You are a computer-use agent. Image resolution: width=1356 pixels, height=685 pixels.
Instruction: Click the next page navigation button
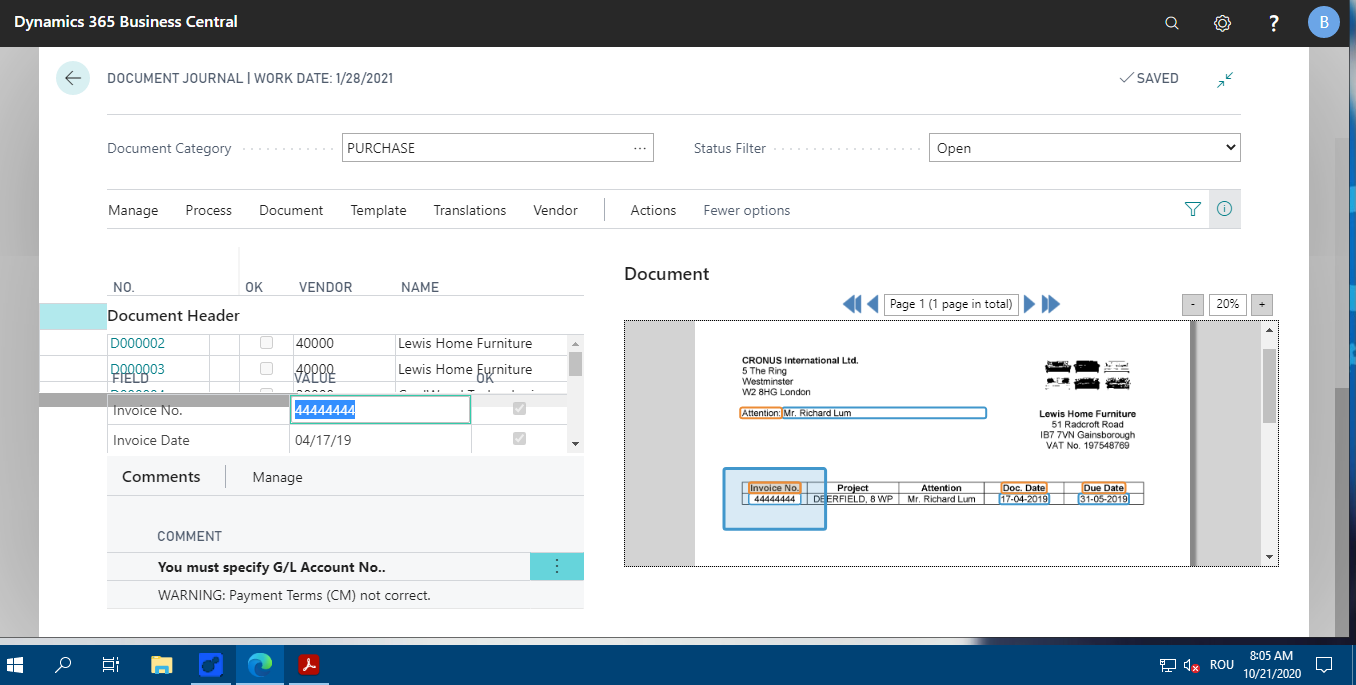[x=1030, y=304]
